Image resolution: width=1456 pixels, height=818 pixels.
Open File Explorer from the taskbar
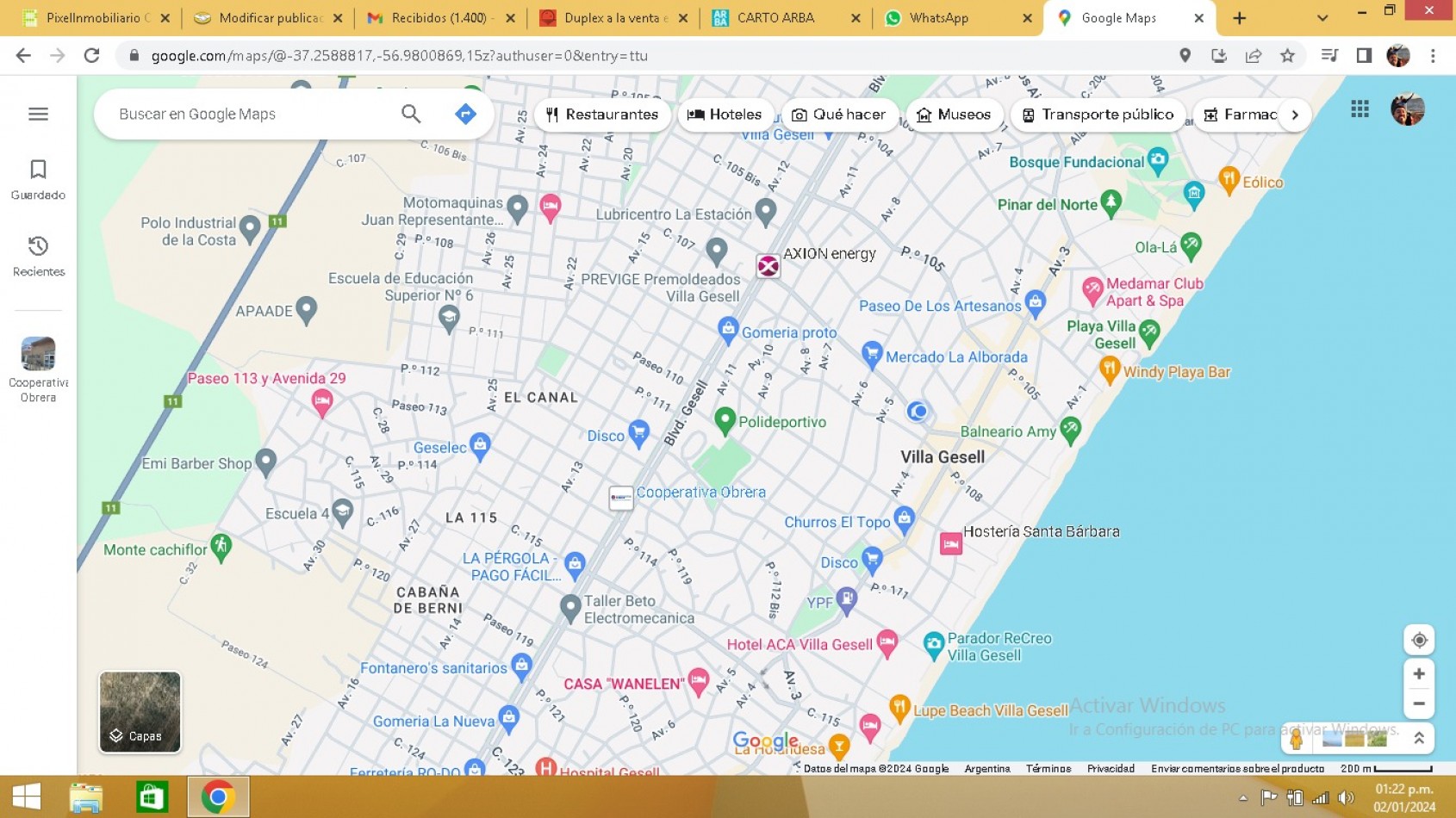coord(86,796)
